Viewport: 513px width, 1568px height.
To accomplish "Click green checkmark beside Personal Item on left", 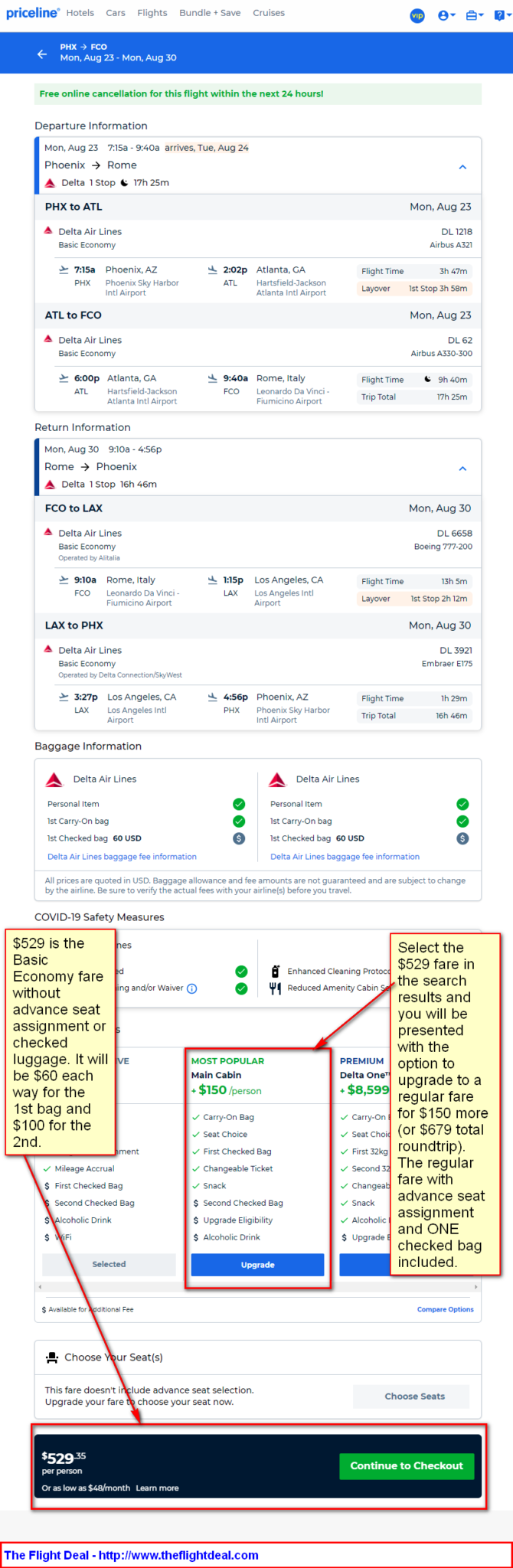I will point(239,804).
